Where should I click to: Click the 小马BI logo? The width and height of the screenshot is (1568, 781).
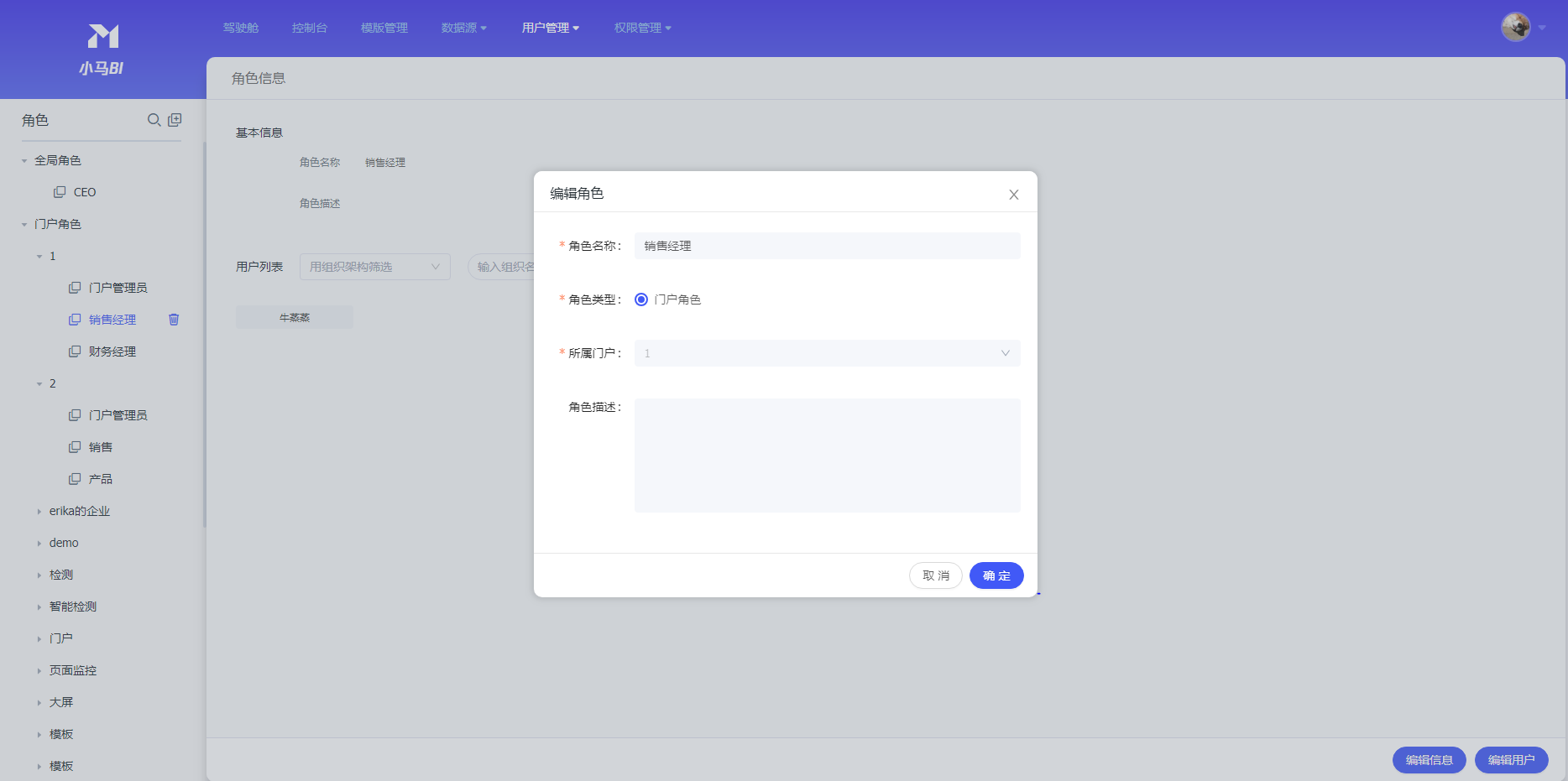[102, 49]
